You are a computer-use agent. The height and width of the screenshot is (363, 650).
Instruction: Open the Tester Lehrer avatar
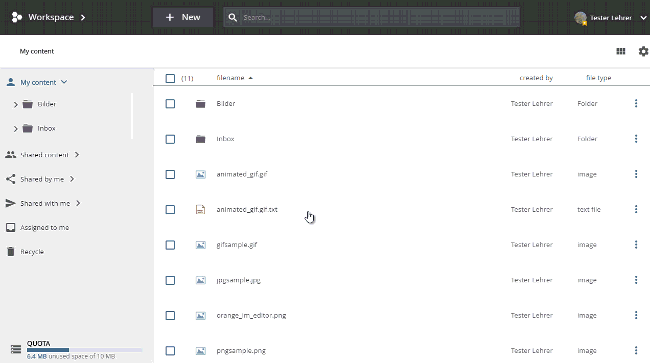click(x=580, y=18)
